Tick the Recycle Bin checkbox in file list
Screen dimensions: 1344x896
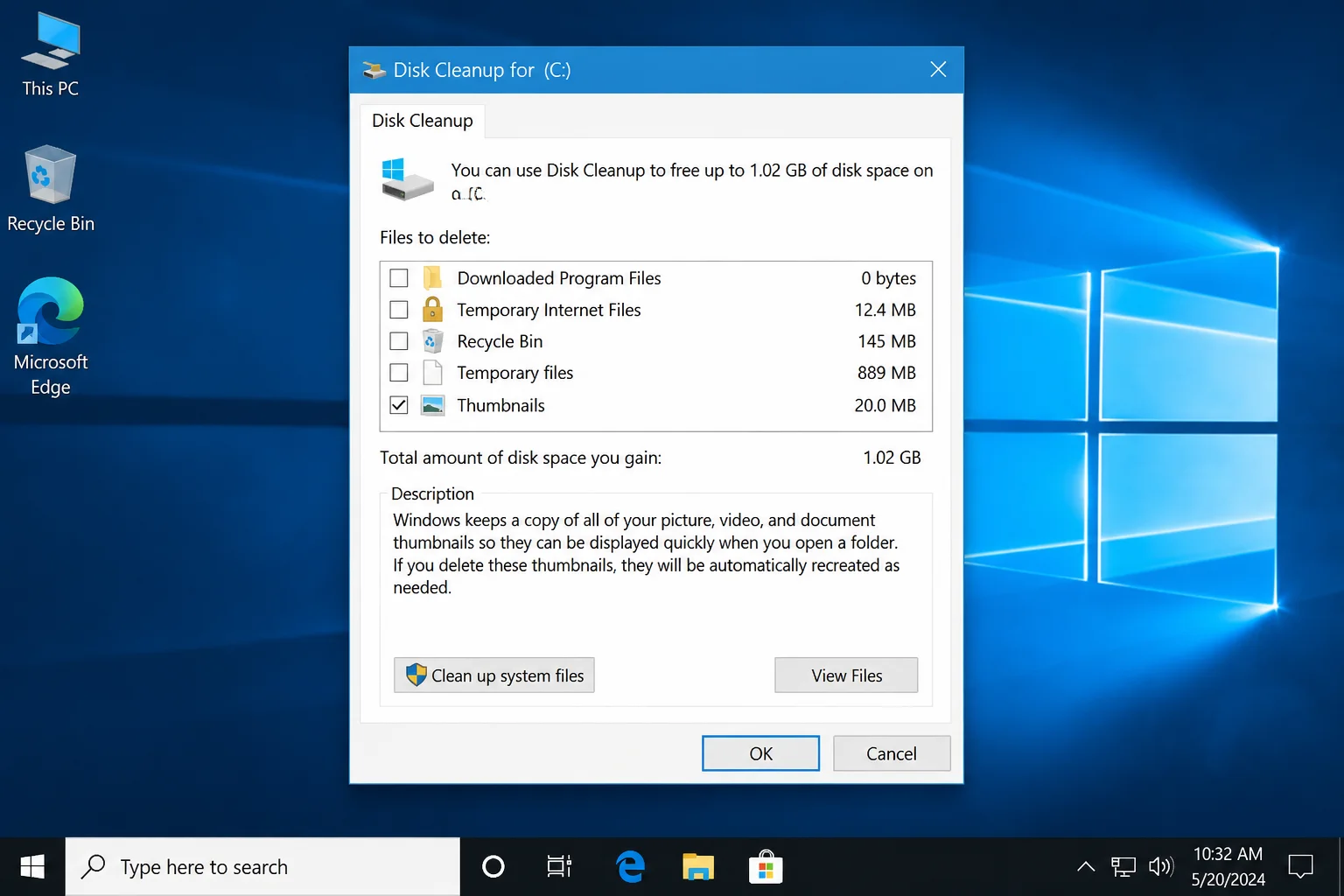[399, 341]
